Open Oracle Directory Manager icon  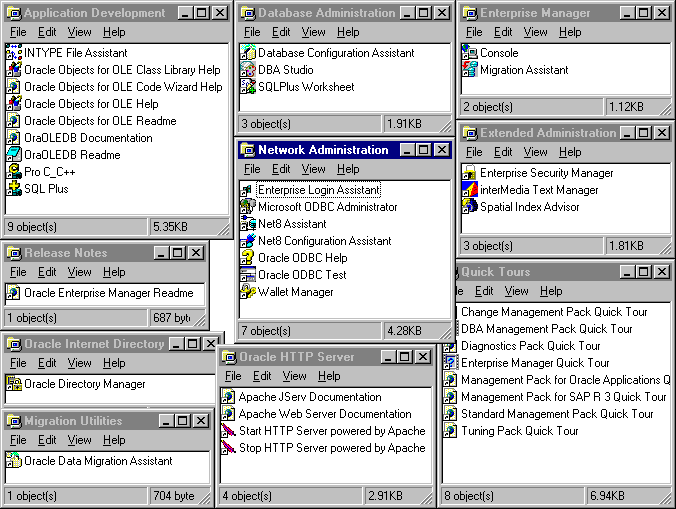(14, 384)
